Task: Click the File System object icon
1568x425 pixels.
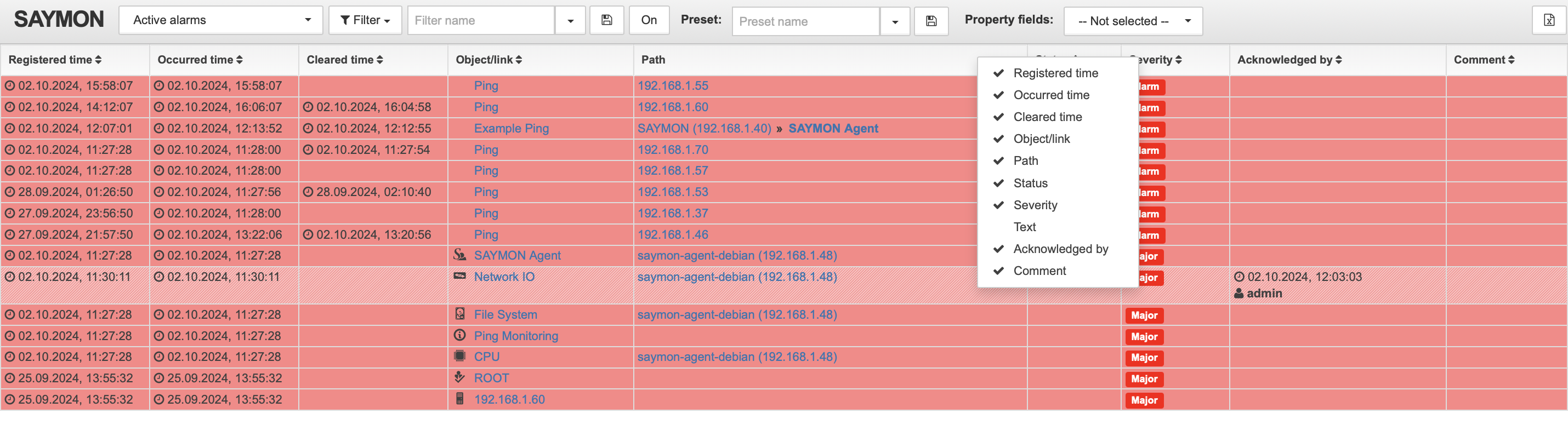Action: 460,314
